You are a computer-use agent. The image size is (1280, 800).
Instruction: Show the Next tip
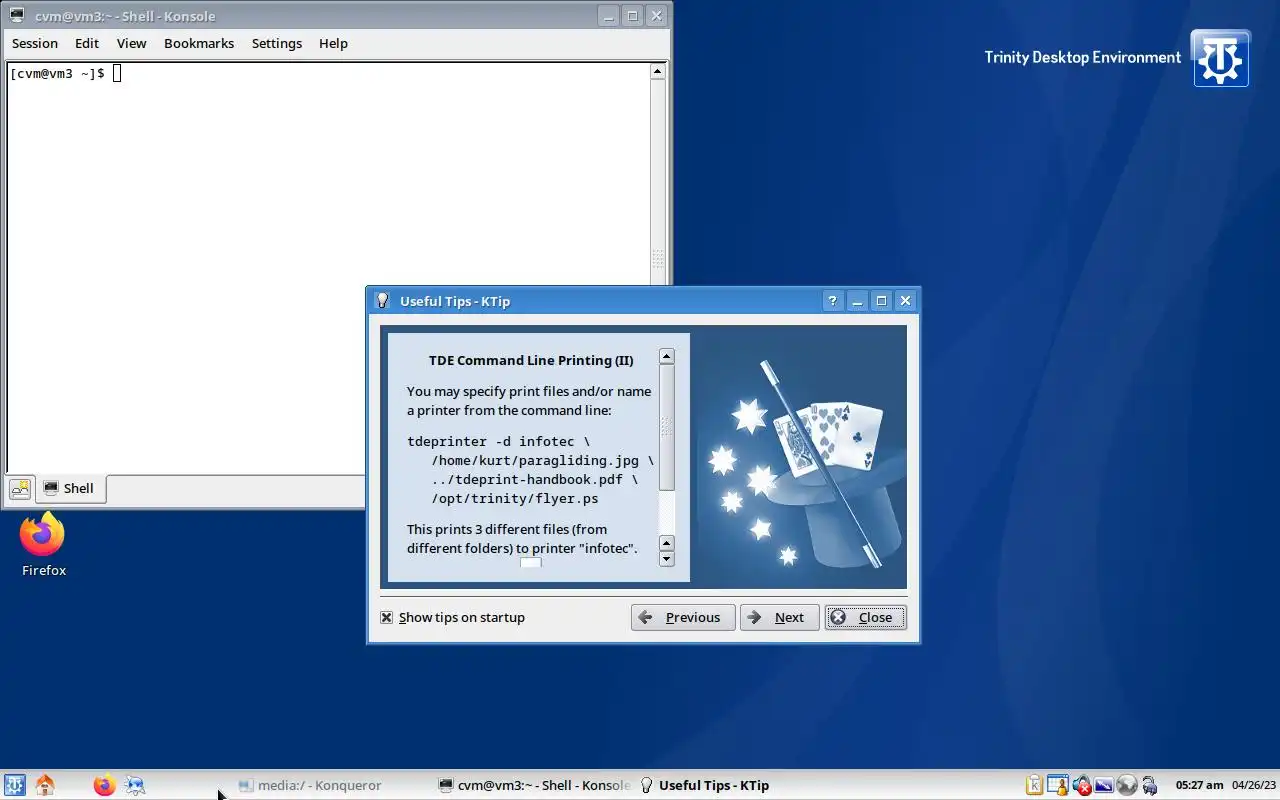pos(779,617)
